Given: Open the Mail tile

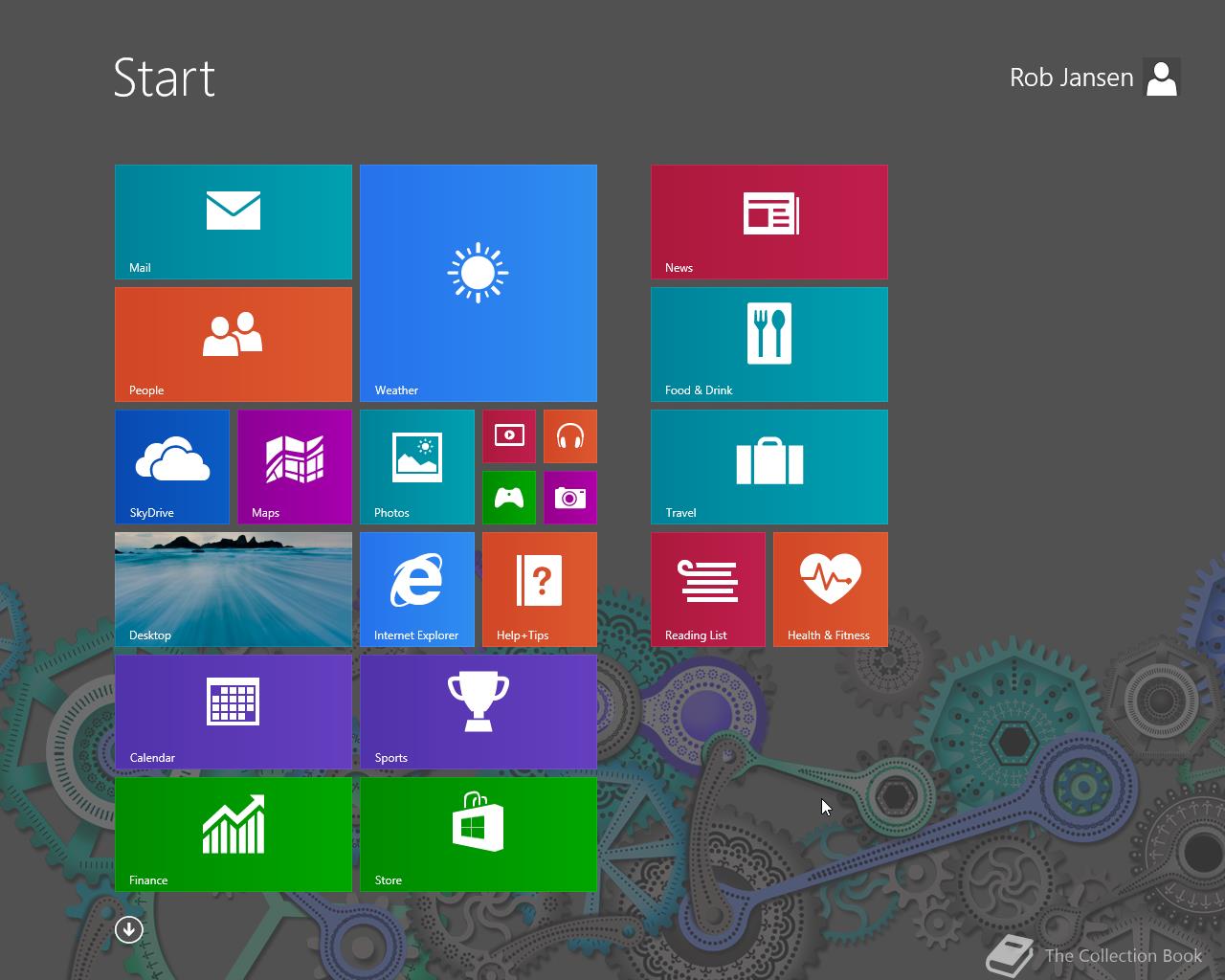Looking at the screenshot, I should click(x=234, y=222).
